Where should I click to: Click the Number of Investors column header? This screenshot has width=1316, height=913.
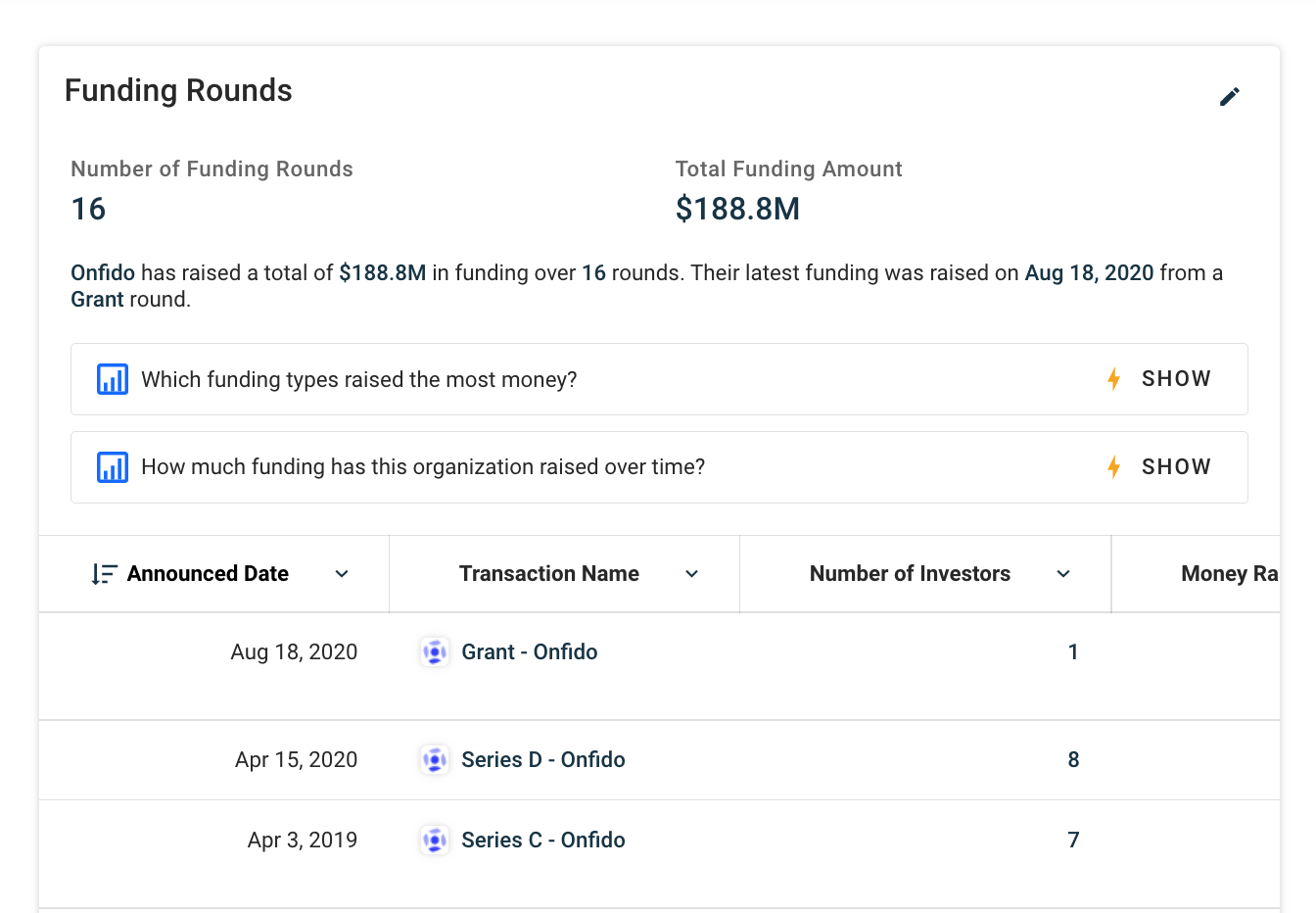point(910,574)
